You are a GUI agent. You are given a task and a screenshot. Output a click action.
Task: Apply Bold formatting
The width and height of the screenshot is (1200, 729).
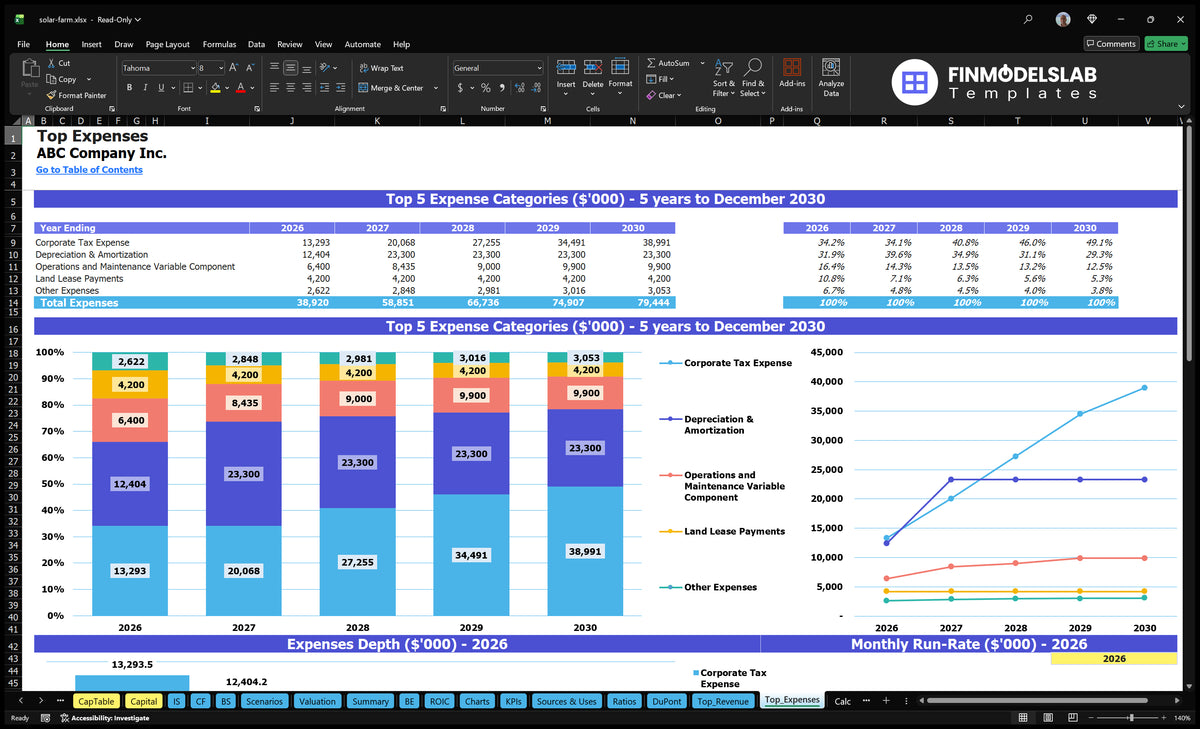pos(129,88)
